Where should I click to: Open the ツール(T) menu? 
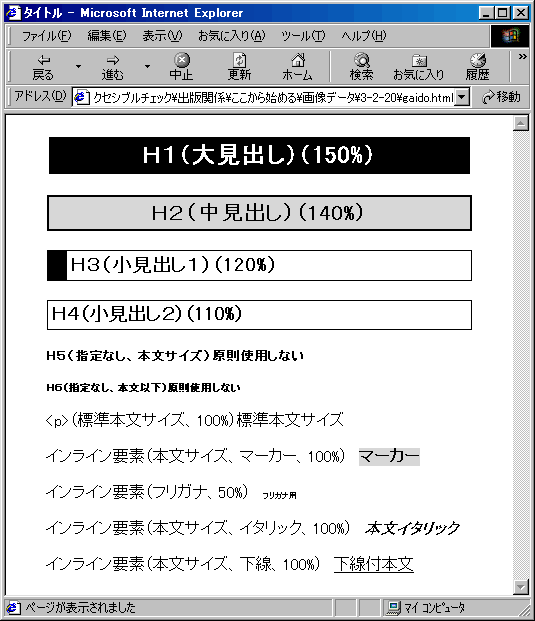[x=303, y=36]
